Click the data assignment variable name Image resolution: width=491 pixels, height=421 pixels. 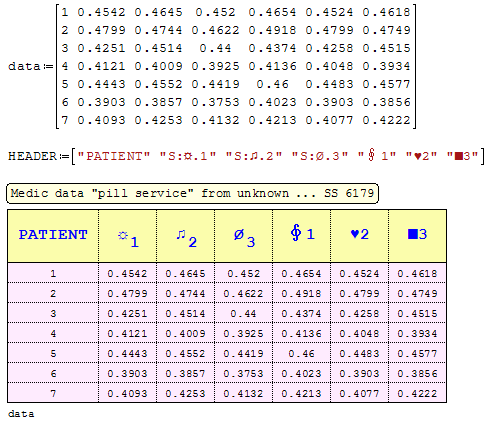pyautogui.click(x=24, y=66)
